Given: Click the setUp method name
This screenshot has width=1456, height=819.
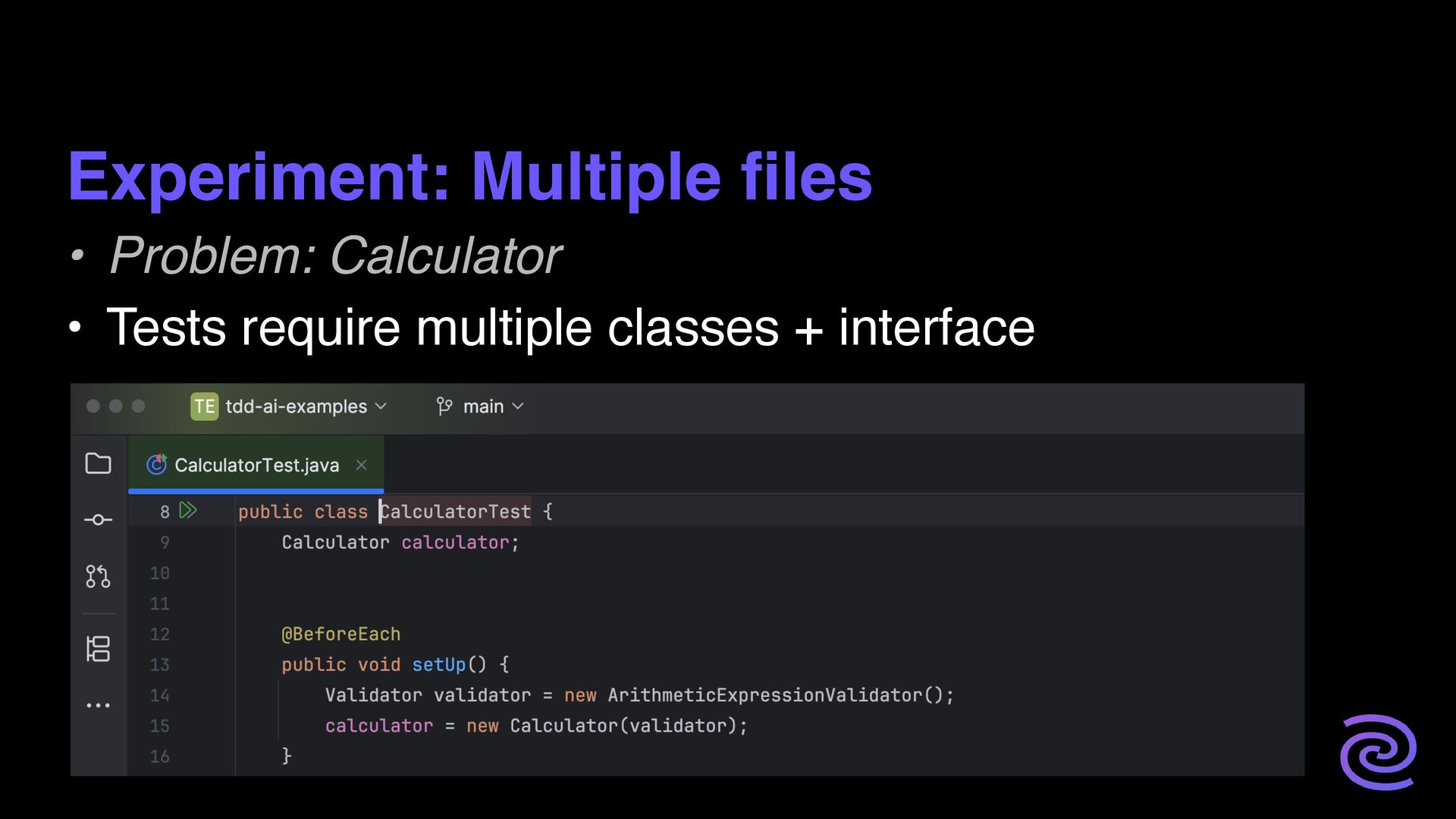Looking at the screenshot, I should point(438,665).
